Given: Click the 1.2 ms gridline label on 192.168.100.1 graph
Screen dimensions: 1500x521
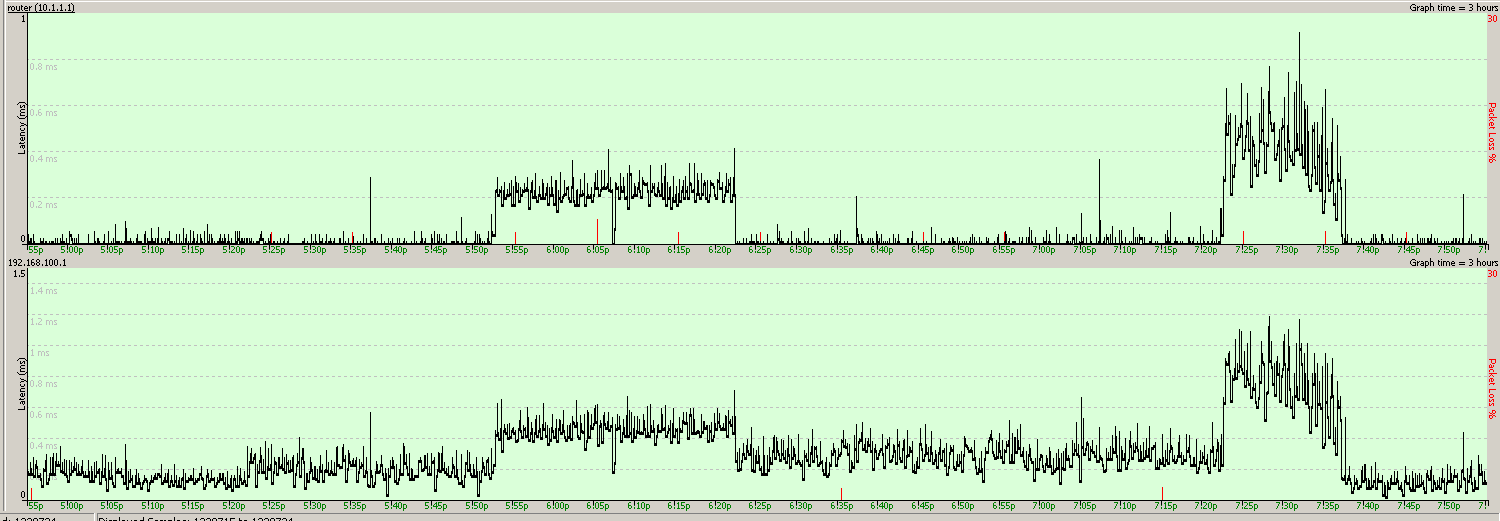Looking at the screenshot, I should click(x=44, y=321).
